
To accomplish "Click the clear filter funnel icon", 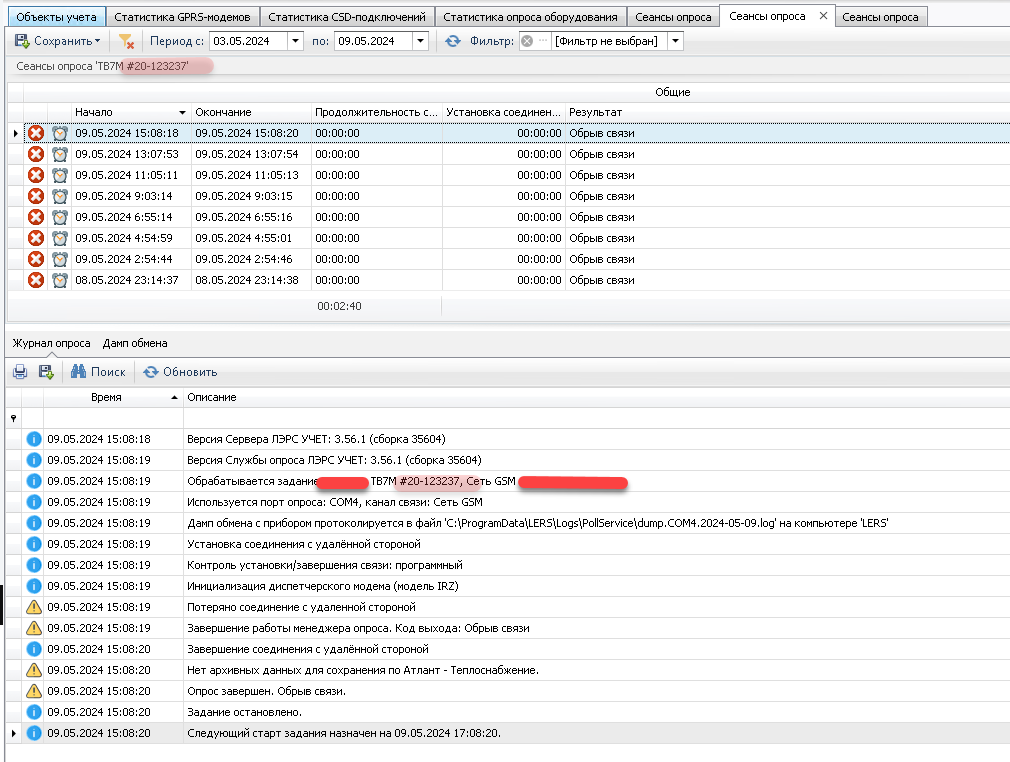I will tap(126, 41).
